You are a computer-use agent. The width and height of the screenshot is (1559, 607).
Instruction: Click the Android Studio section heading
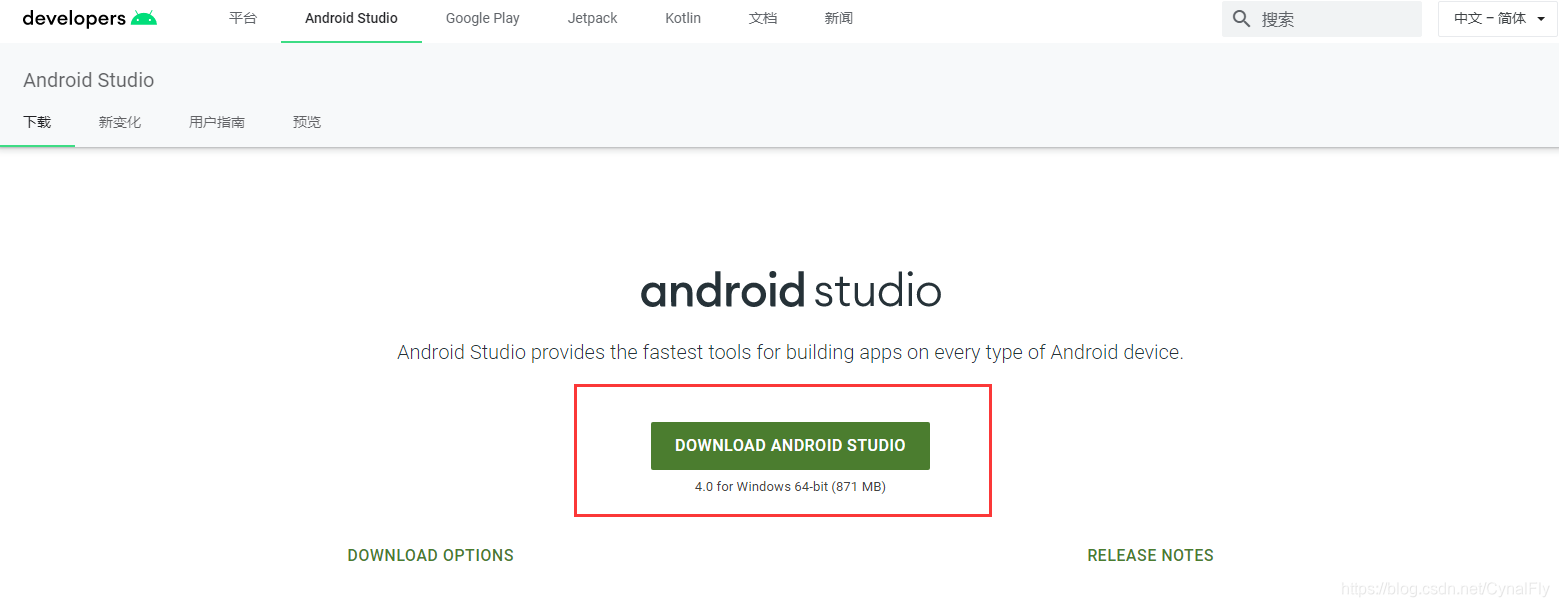[x=89, y=80]
